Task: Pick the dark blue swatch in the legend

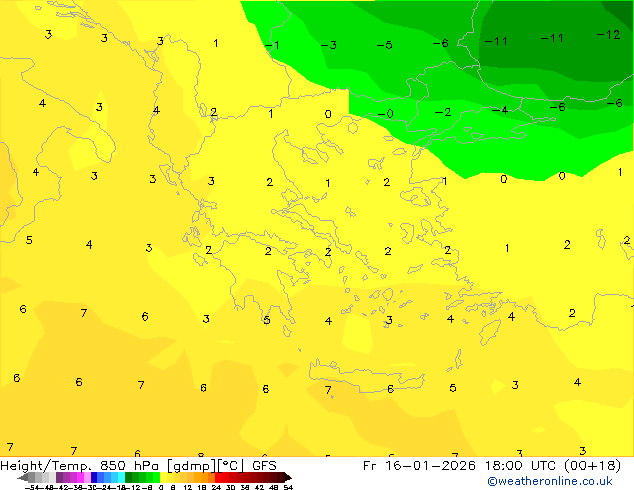Action: [x=94, y=477]
